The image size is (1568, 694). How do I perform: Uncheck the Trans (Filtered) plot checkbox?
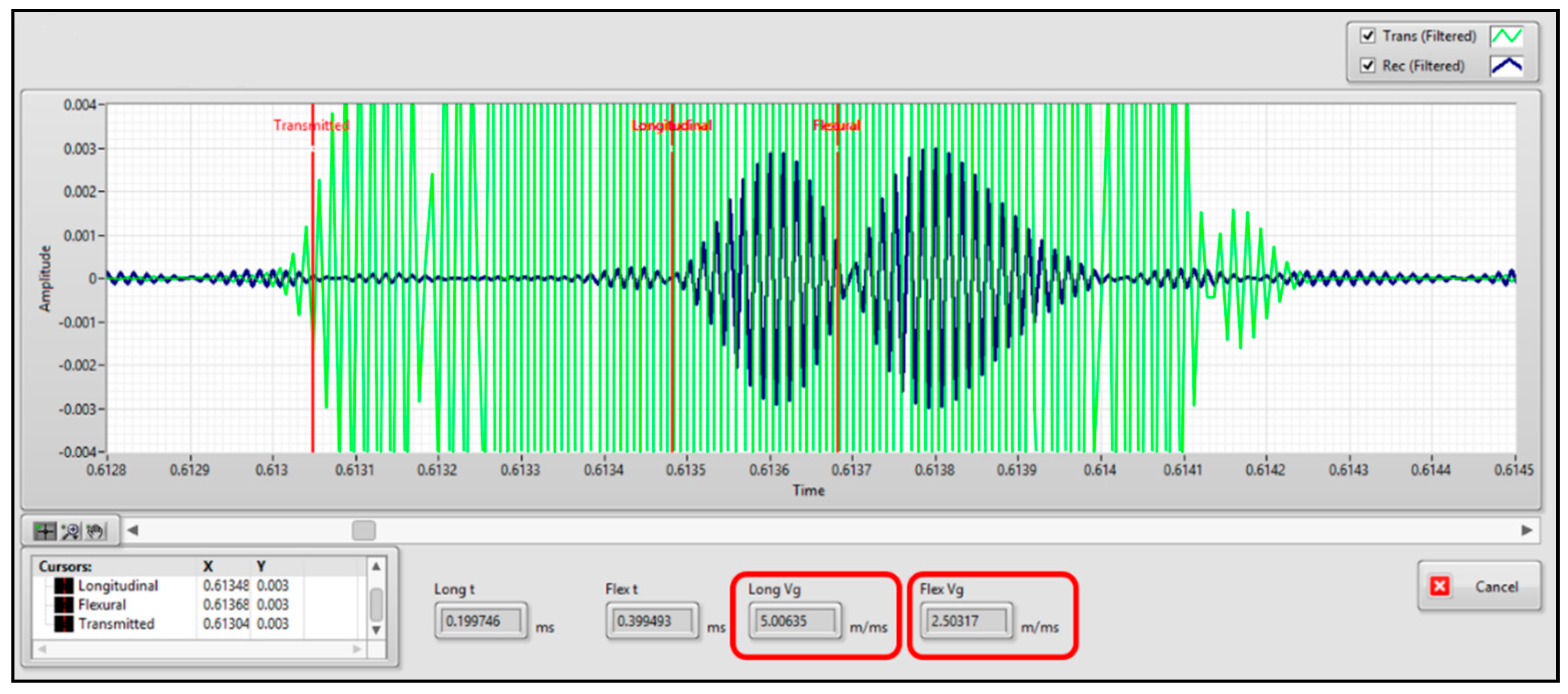click(1367, 36)
